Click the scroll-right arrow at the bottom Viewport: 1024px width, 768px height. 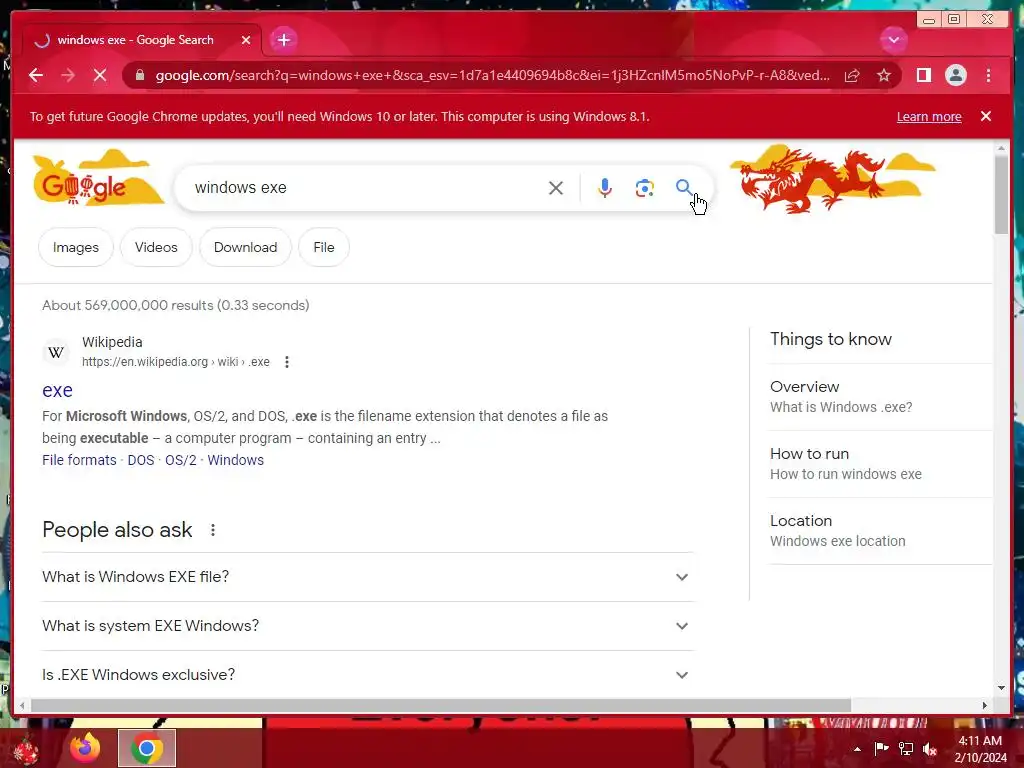pyautogui.click(x=985, y=705)
